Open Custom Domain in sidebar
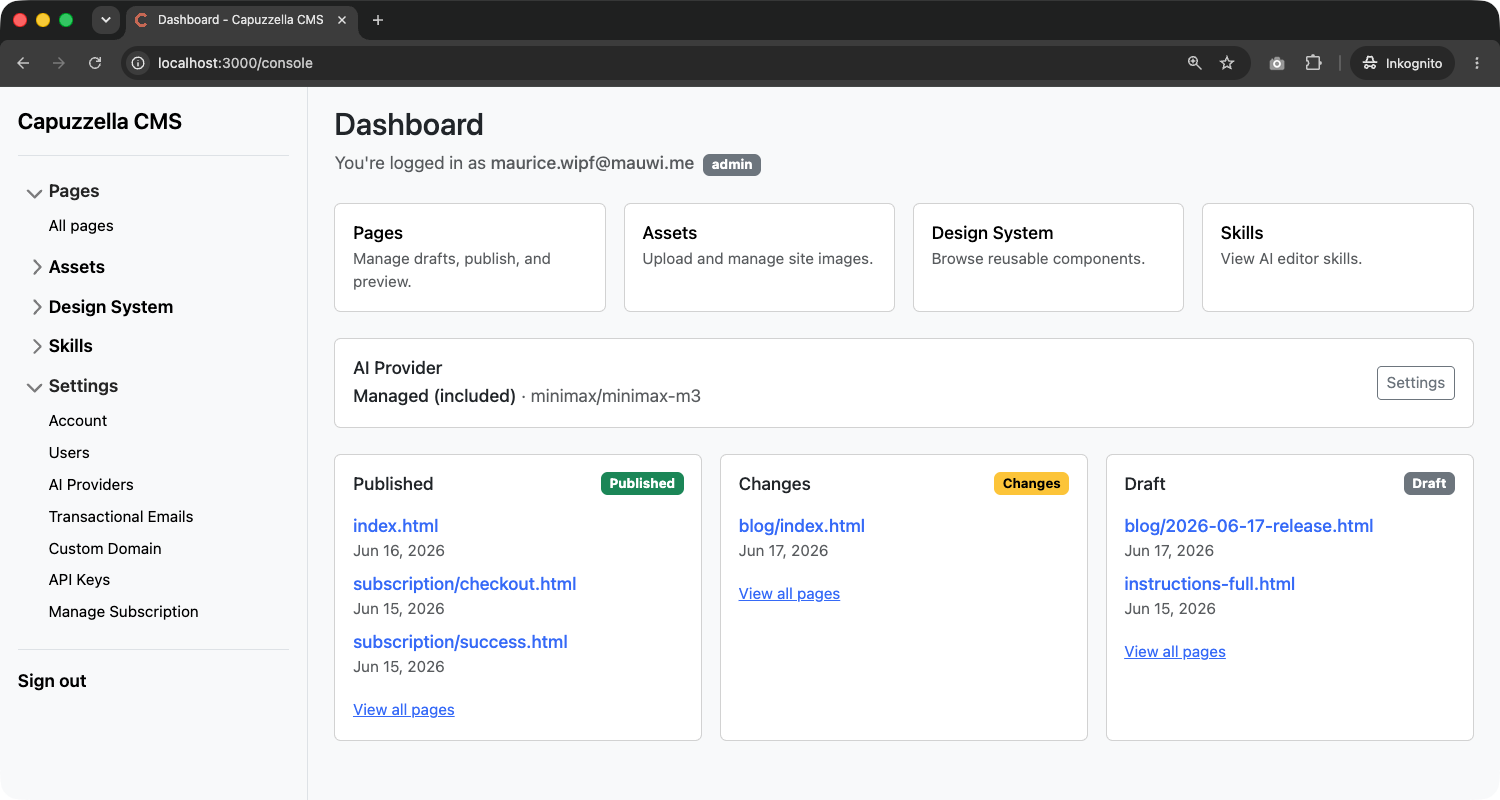This screenshot has height=800, width=1500. pos(105,549)
